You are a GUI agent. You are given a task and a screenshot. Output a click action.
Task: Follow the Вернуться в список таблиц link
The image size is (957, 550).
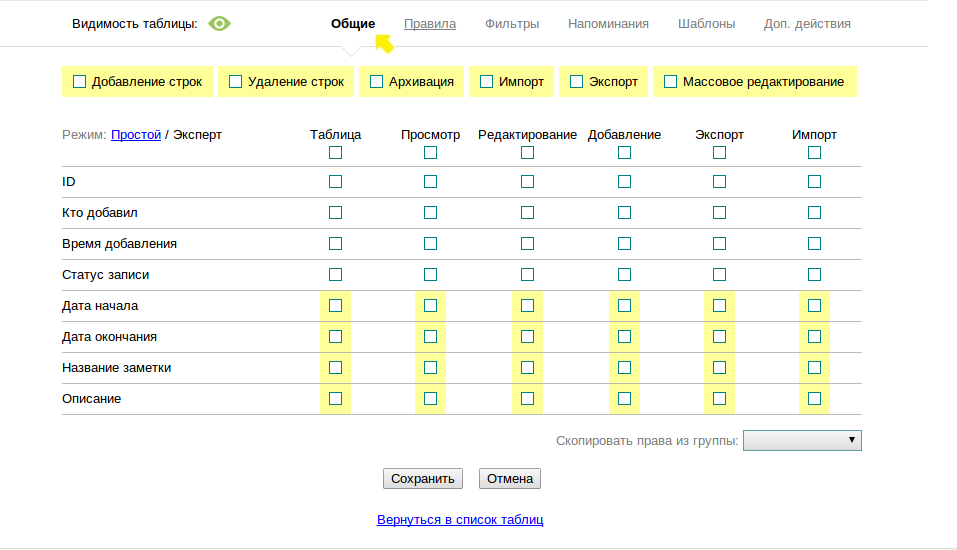pyautogui.click(x=460, y=520)
